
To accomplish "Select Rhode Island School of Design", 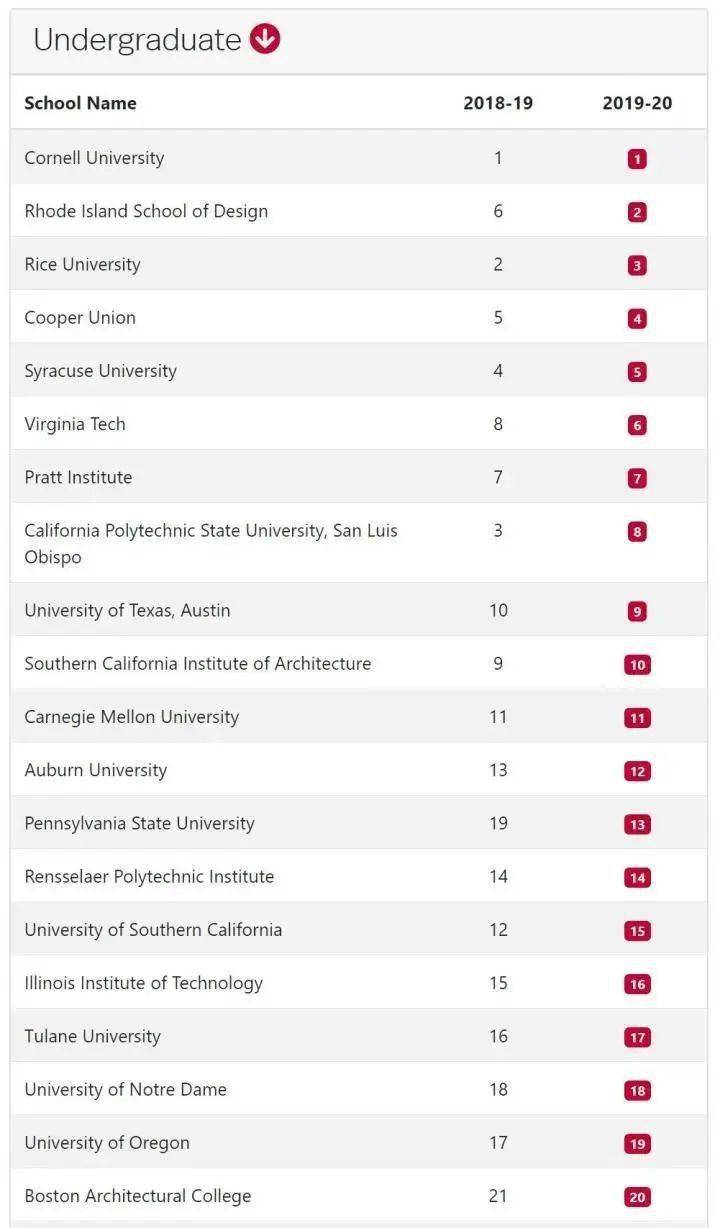I will pyautogui.click(x=146, y=211).
